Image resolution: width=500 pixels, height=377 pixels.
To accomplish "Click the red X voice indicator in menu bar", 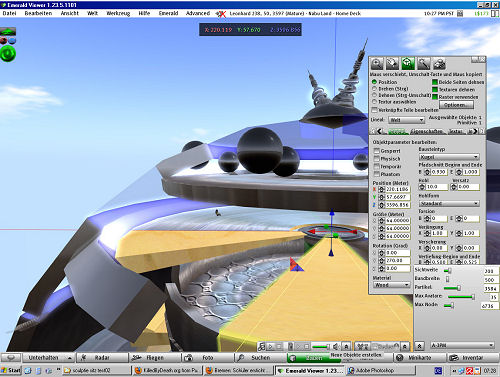I will point(221,14).
